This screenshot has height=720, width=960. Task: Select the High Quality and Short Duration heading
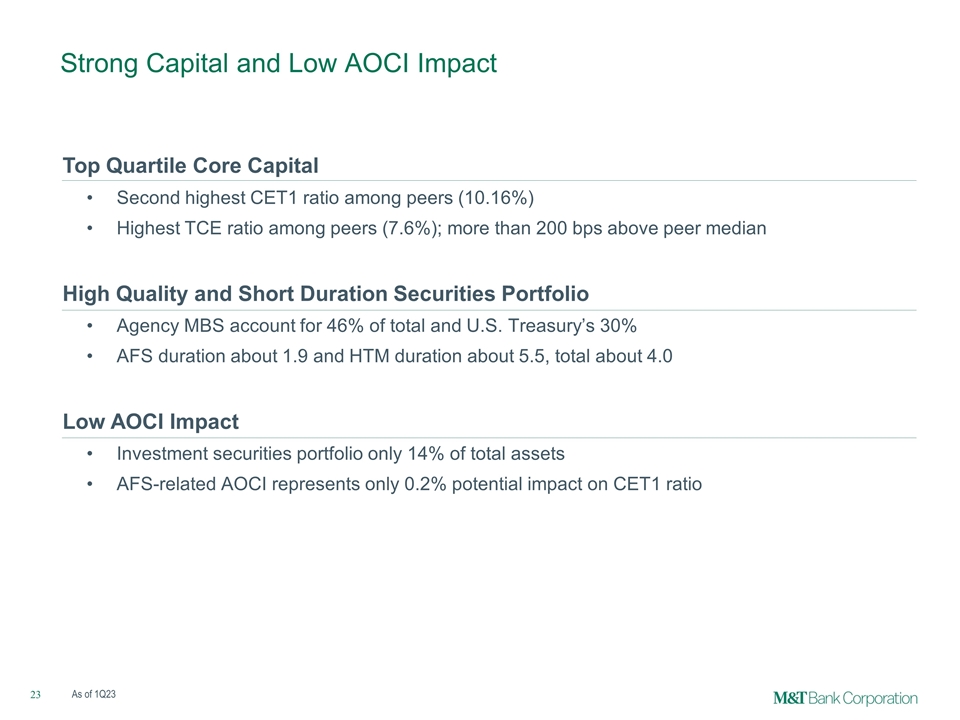click(325, 293)
